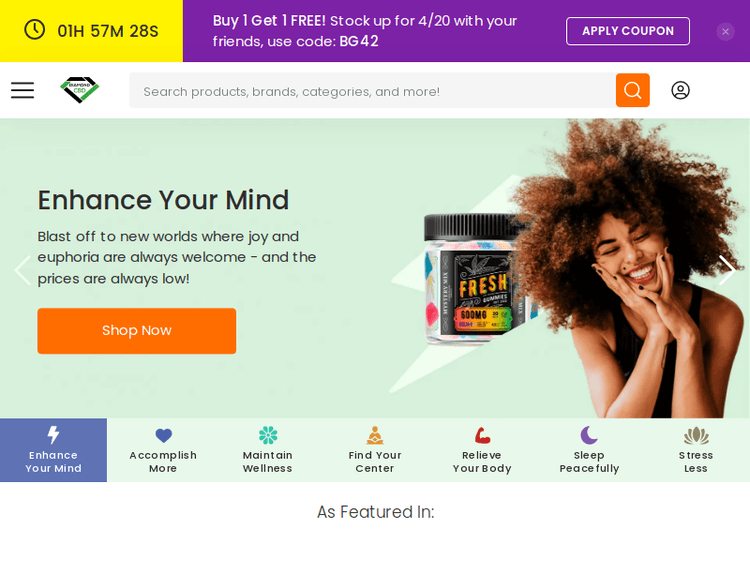Switch to the Stress Less lotus tab

point(696,450)
